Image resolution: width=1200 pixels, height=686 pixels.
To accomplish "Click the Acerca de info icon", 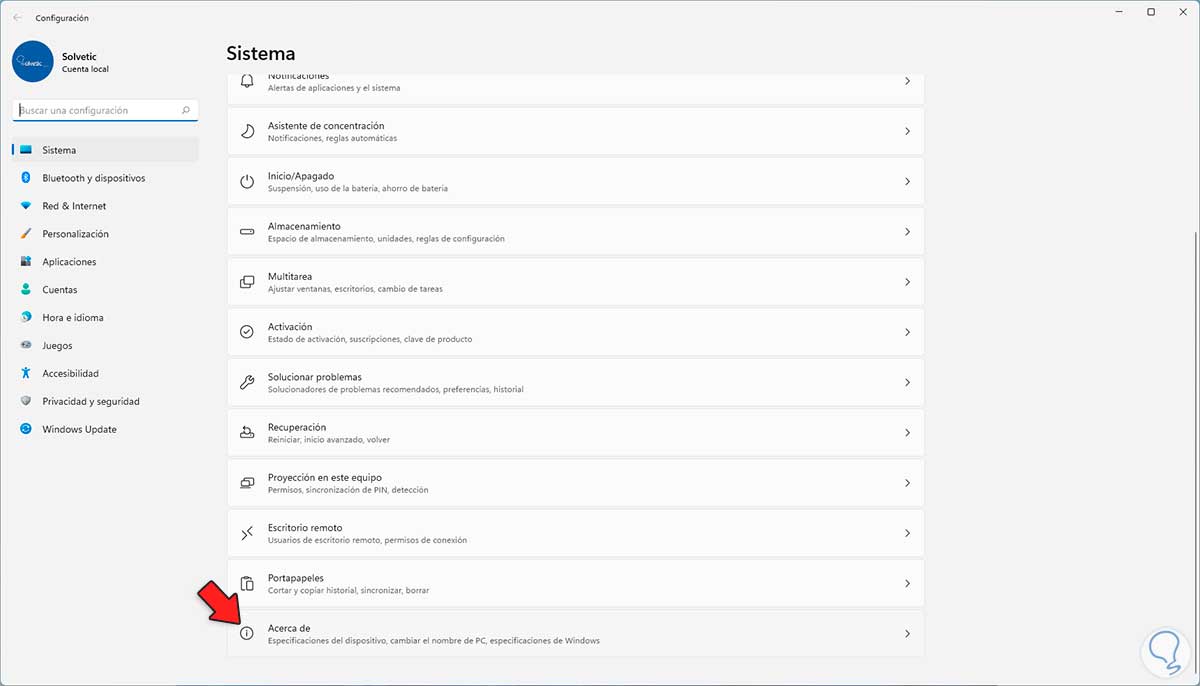I will (247, 633).
